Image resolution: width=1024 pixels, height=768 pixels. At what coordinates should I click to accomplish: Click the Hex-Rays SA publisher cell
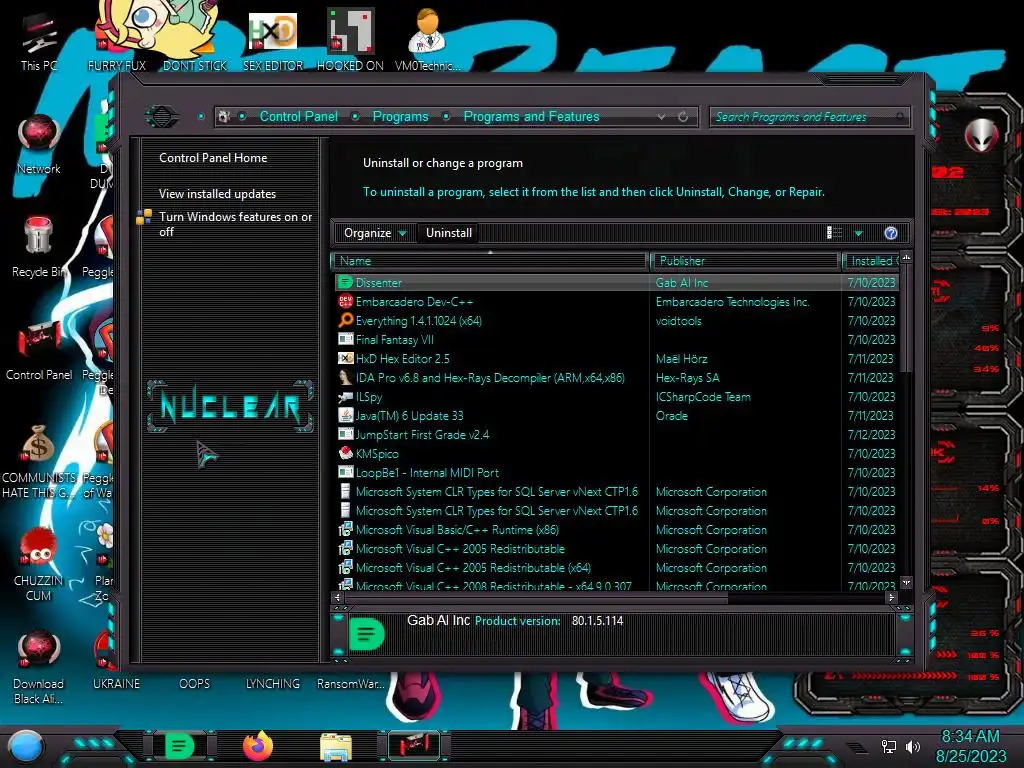click(688, 377)
